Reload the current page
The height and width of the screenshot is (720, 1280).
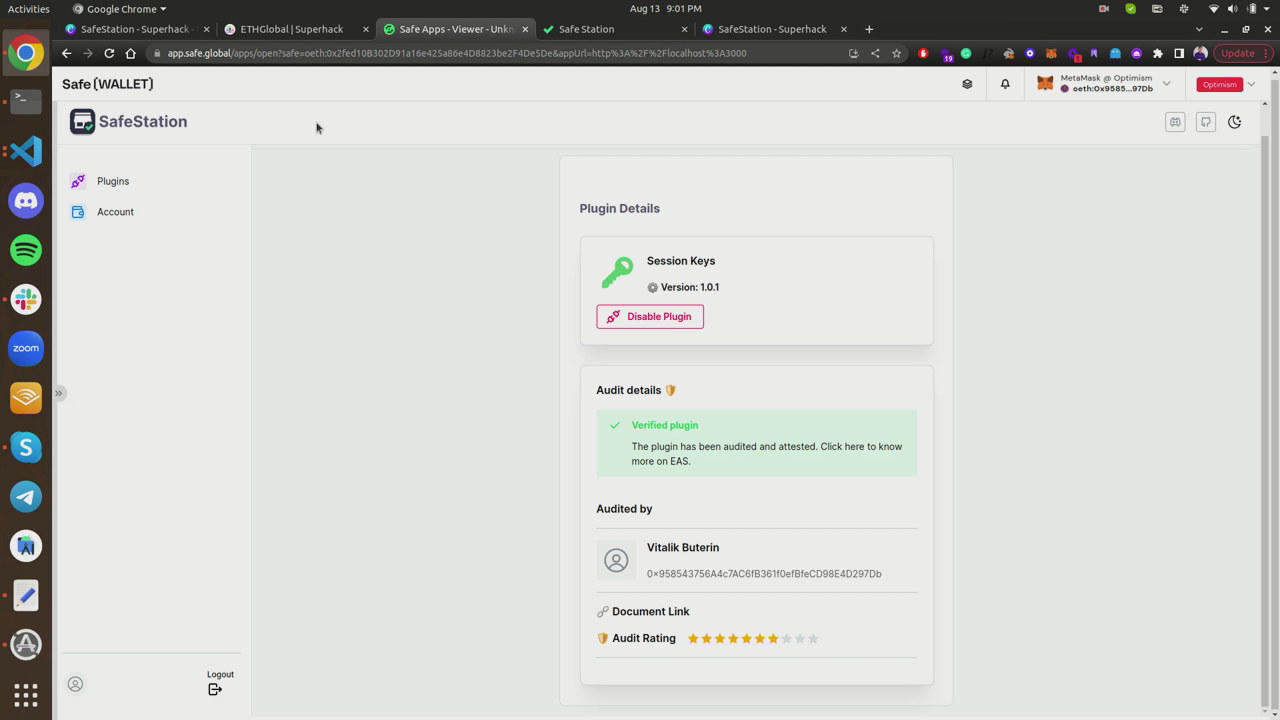click(109, 53)
